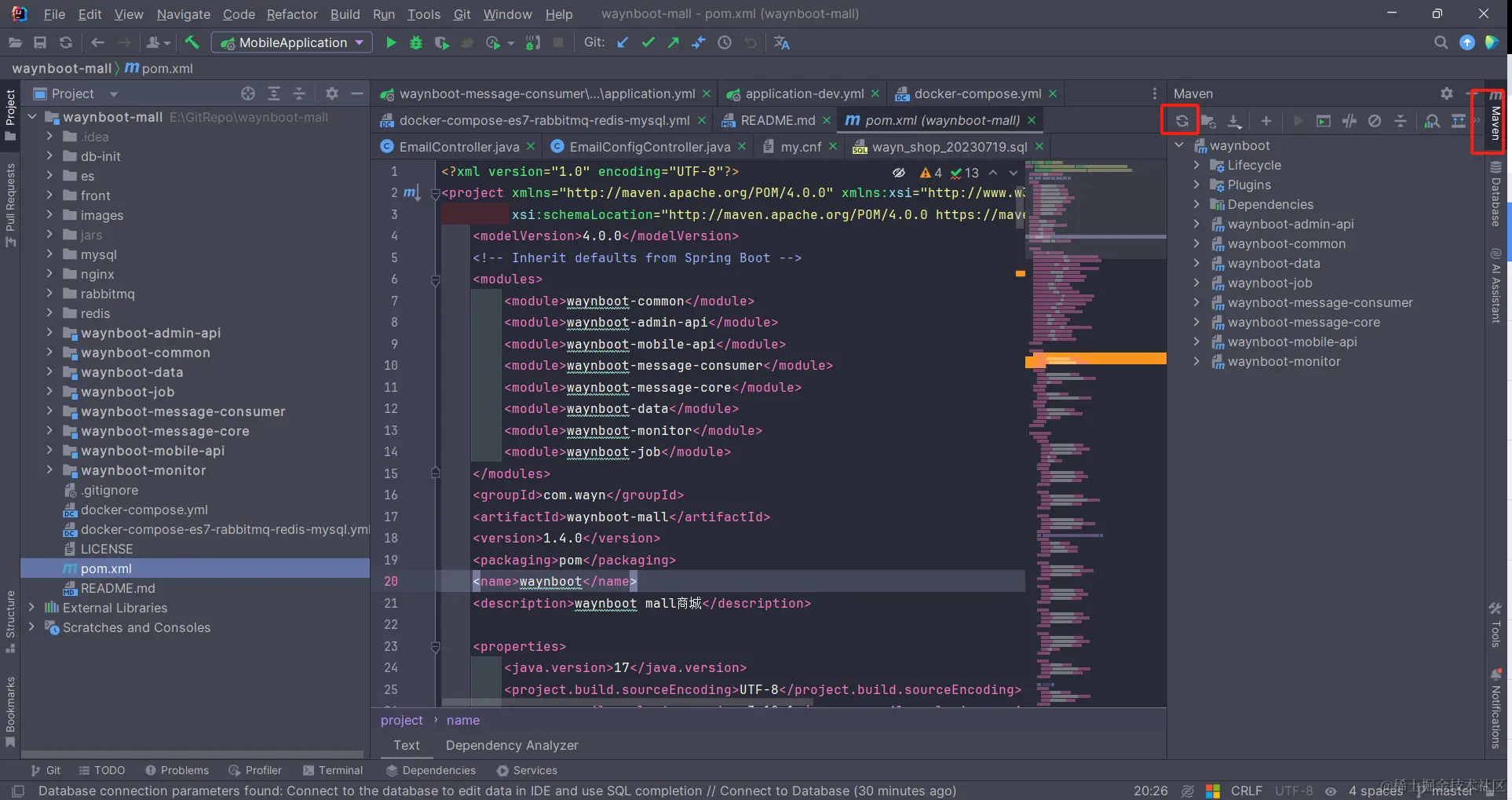Click Git Commit checkmark icon
Viewport: 1512px width, 800px height.
[x=648, y=43]
